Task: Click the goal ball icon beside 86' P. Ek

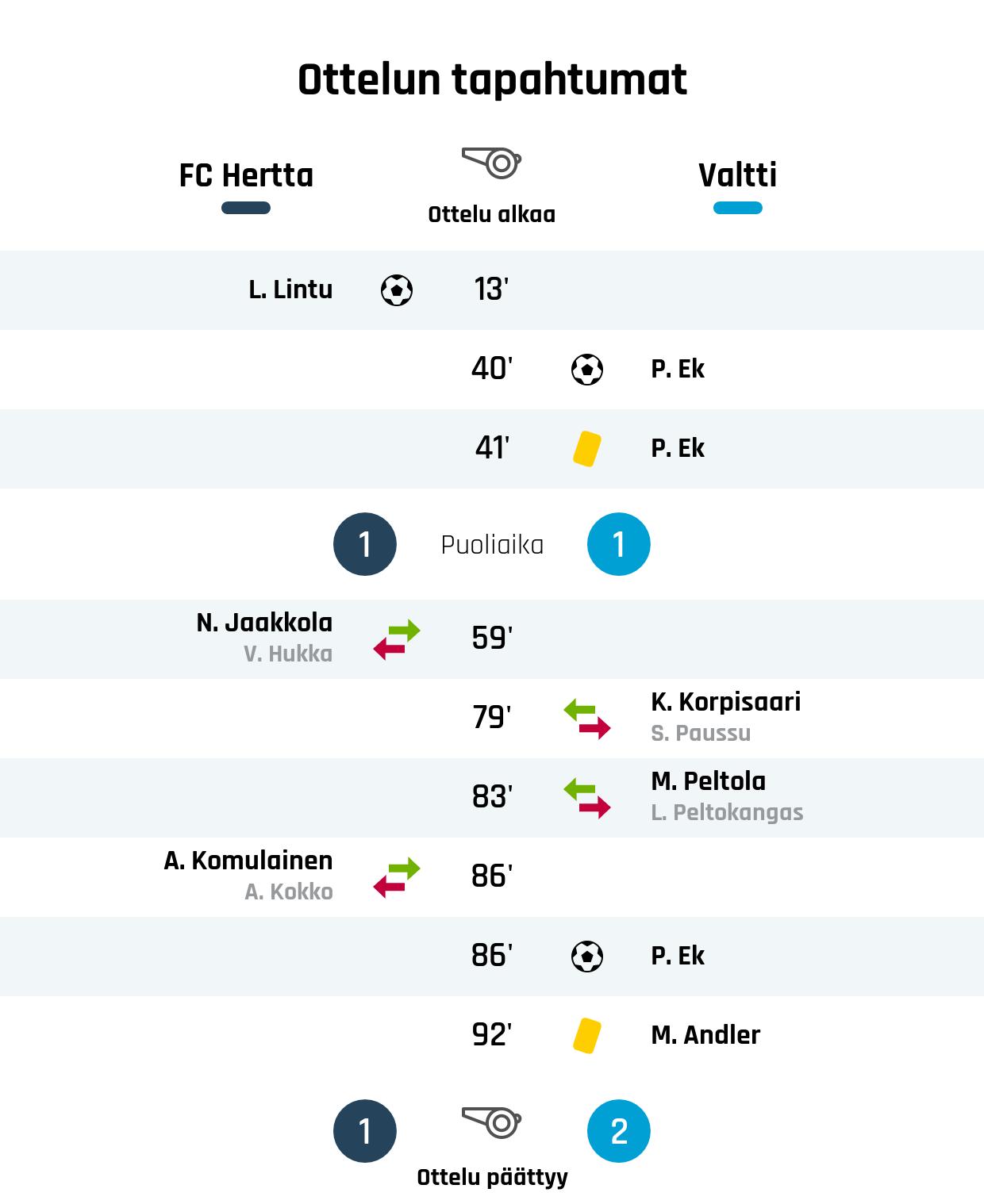Action: coord(587,957)
